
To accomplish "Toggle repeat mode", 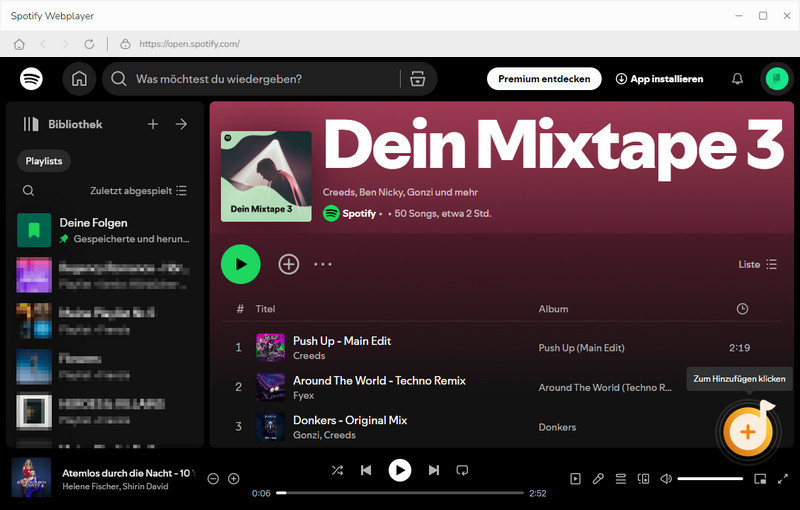I will pos(462,470).
